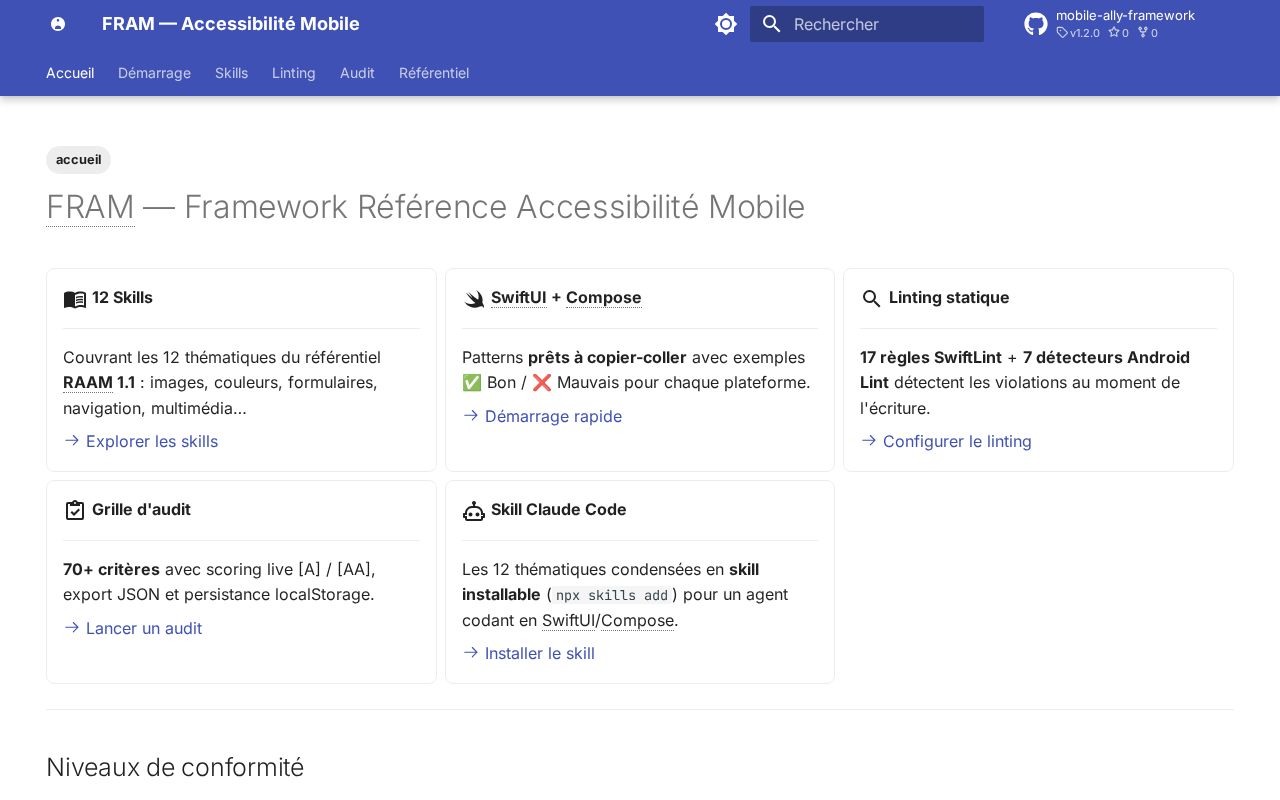Viewport: 1280px width, 800px height.
Task: Click the 70+ critères bold text
Action: pyautogui.click(x=111, y=569)
